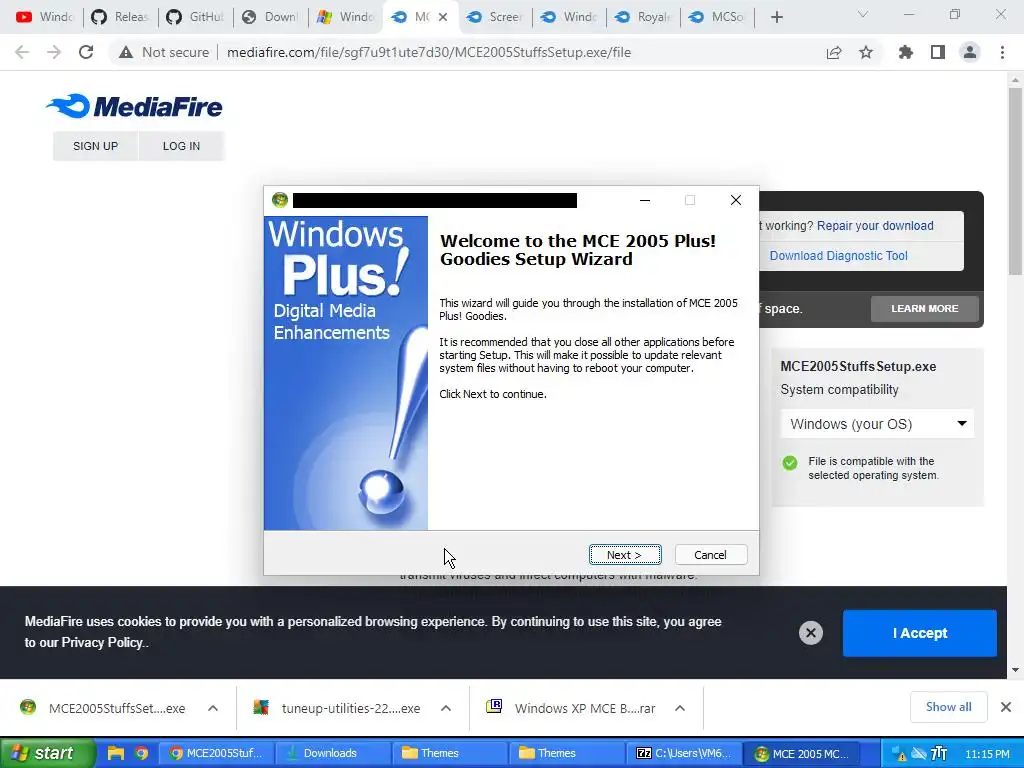The image size is (1024, 768).
Task: Open the tab search chevron
Action: [x=863, y=14]
